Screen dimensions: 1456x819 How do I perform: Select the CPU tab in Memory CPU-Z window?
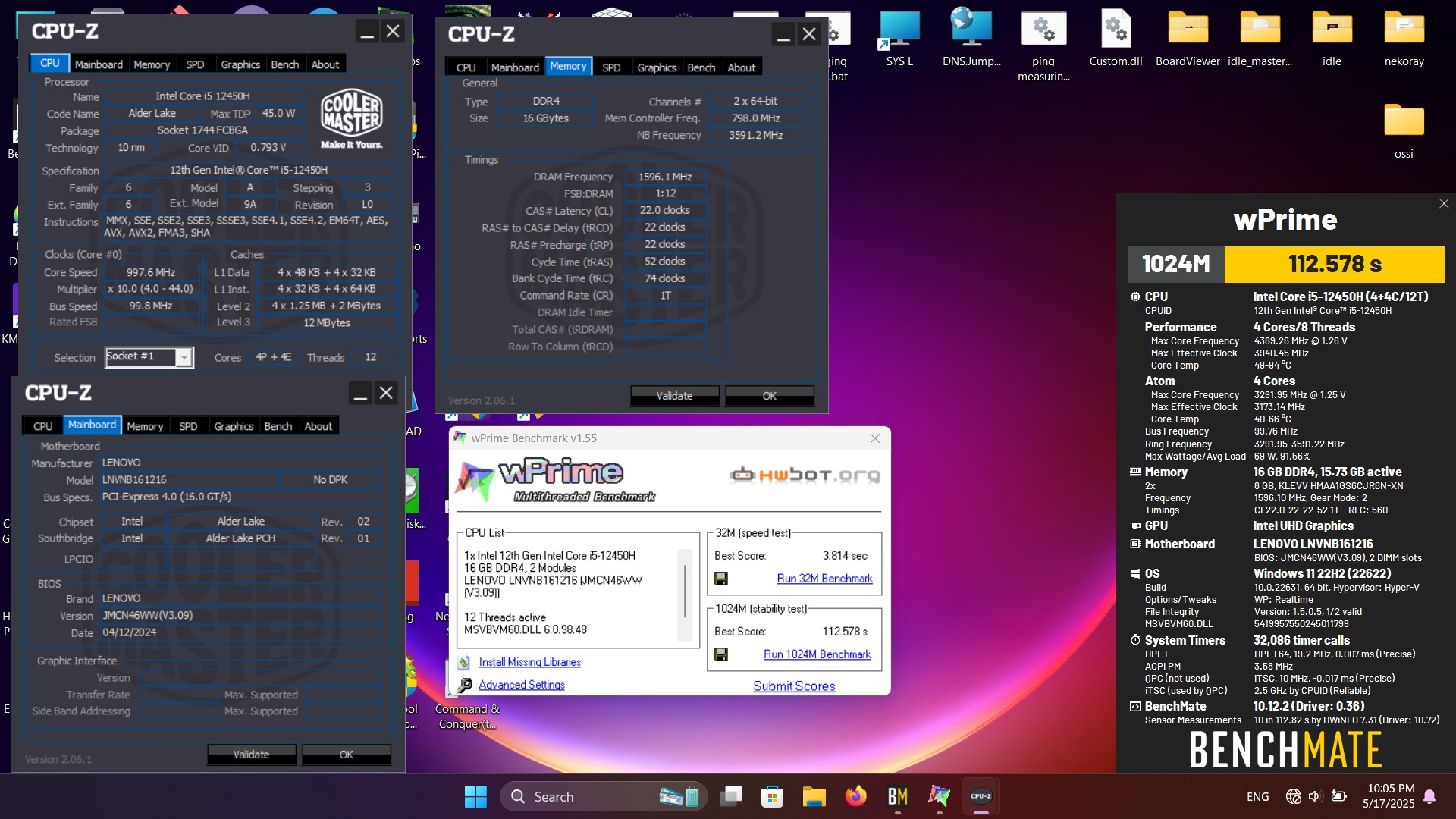point(466,67)
